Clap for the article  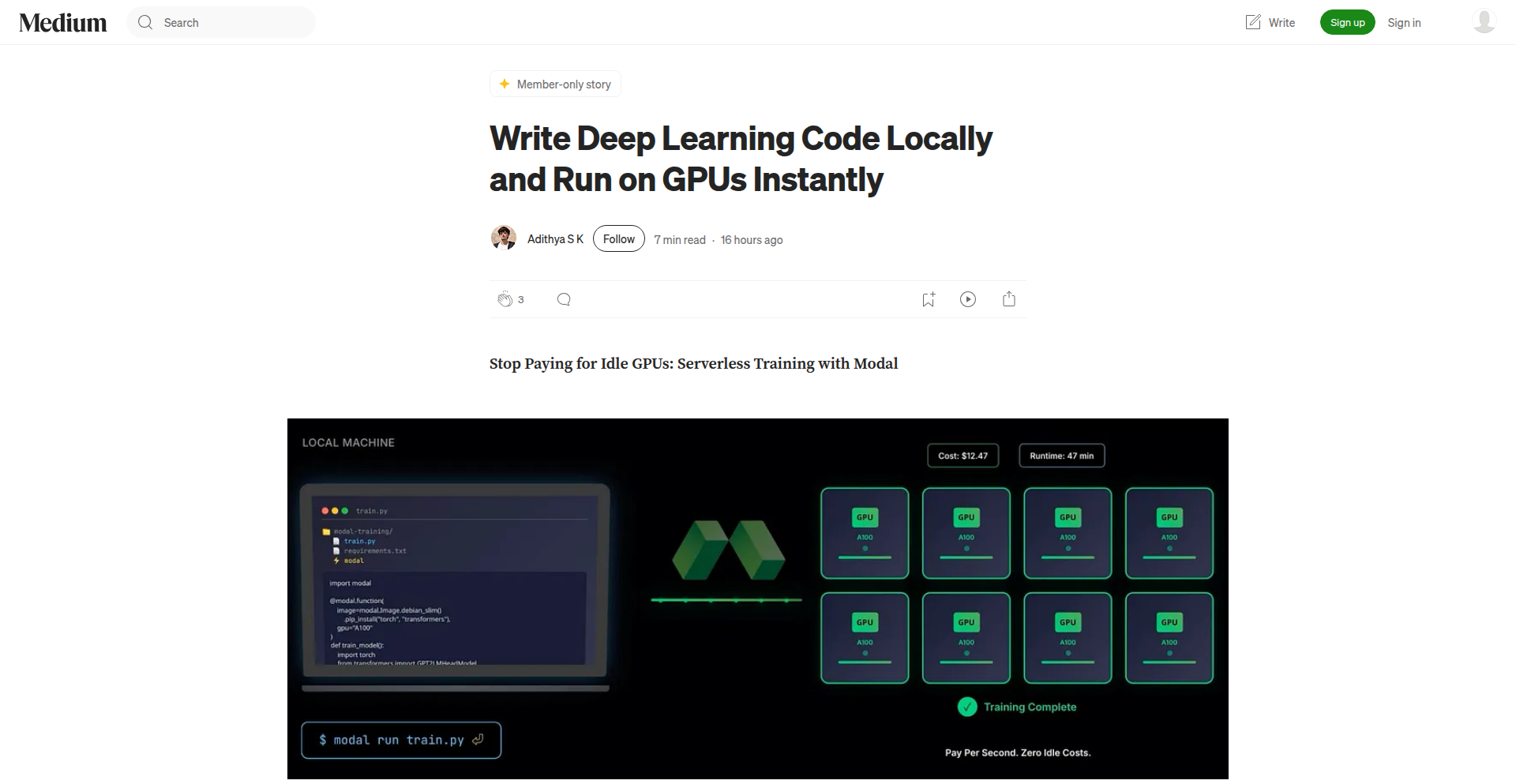pos(505,299)
